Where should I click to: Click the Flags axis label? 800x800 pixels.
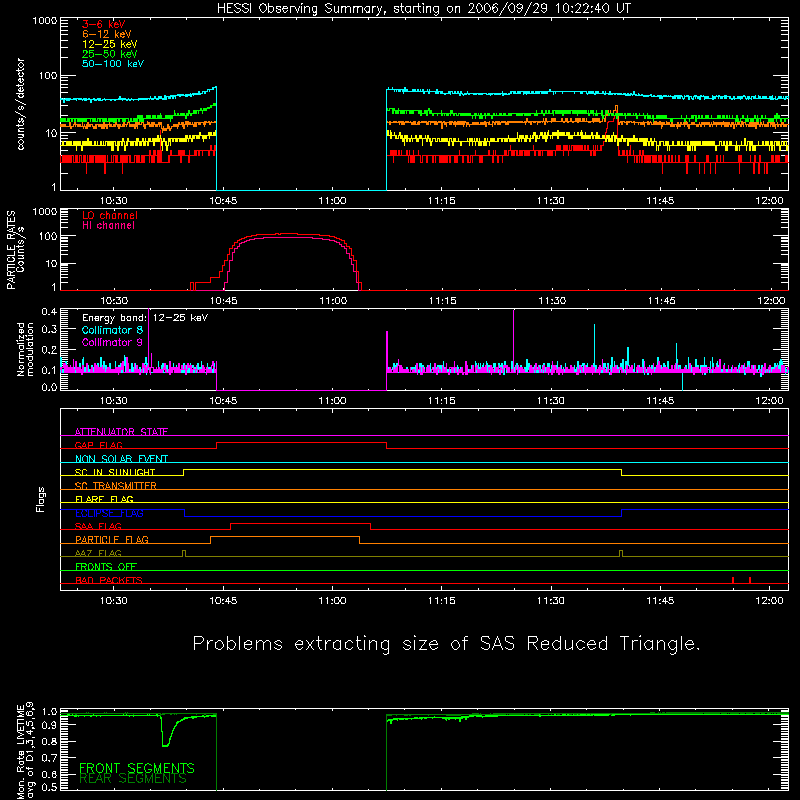(x=41, y=499)
